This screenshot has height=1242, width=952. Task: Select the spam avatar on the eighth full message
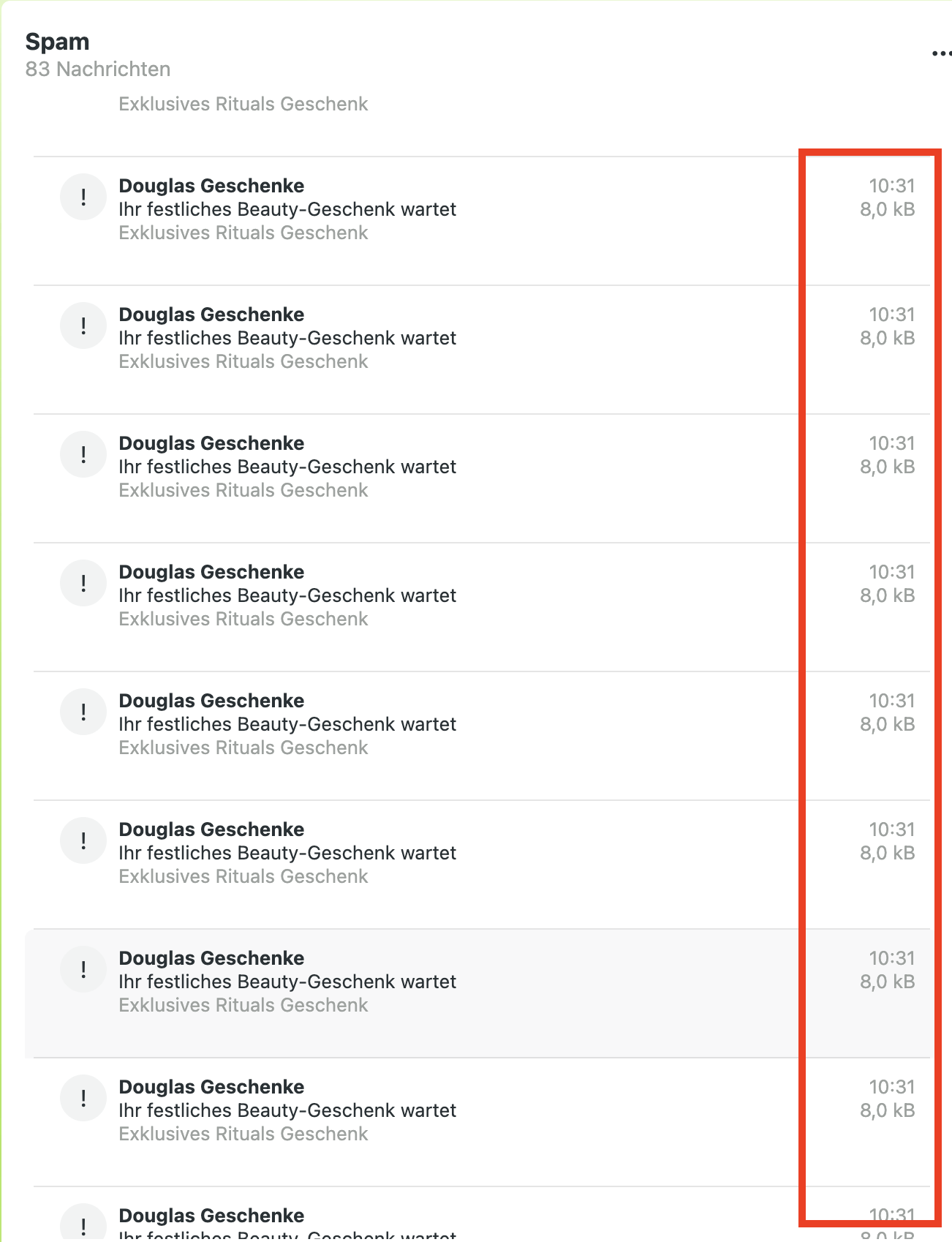click(x=83, y=1098)
